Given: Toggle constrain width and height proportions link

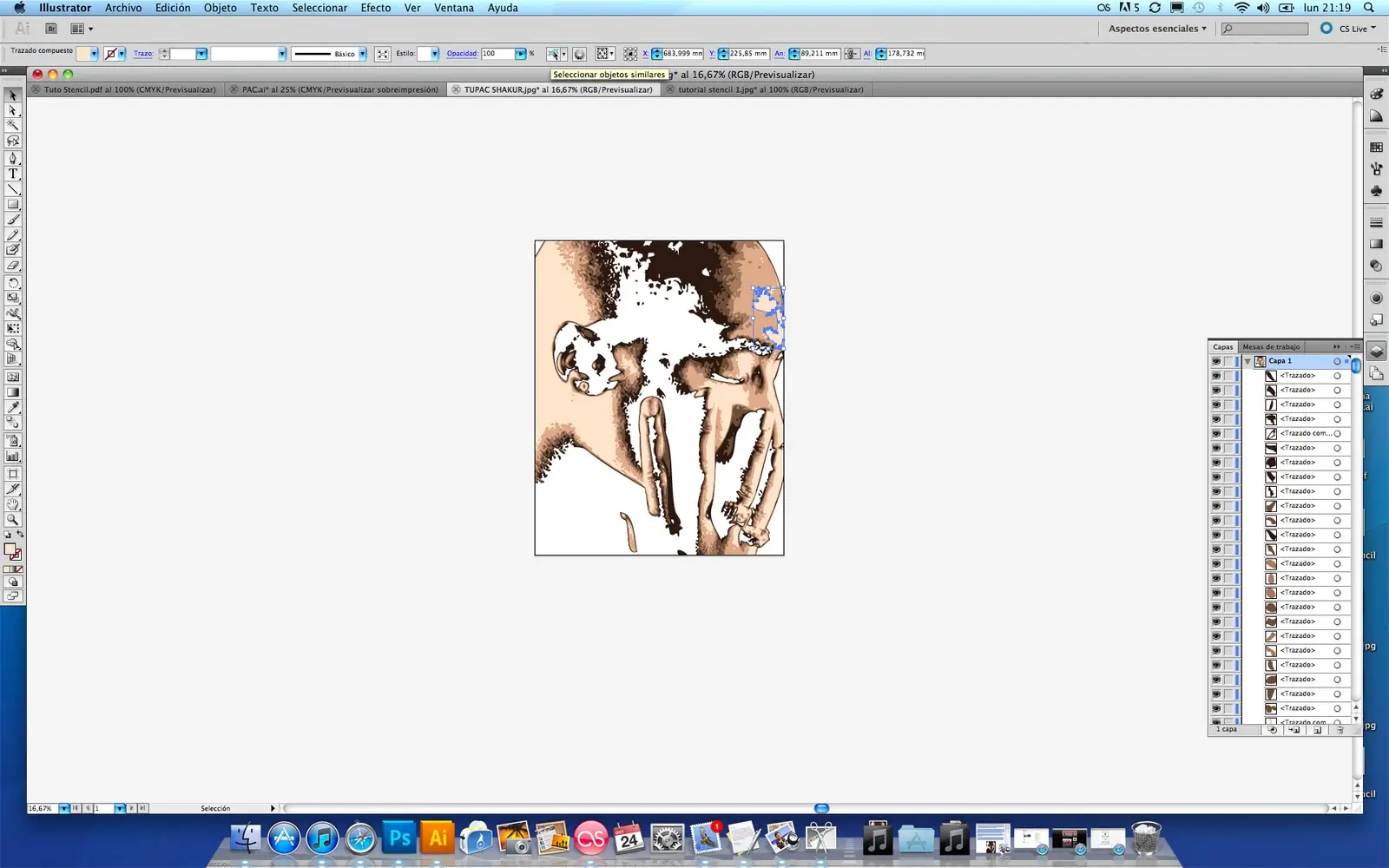Looking at the screenshot, I should click(x=852, y=54).
